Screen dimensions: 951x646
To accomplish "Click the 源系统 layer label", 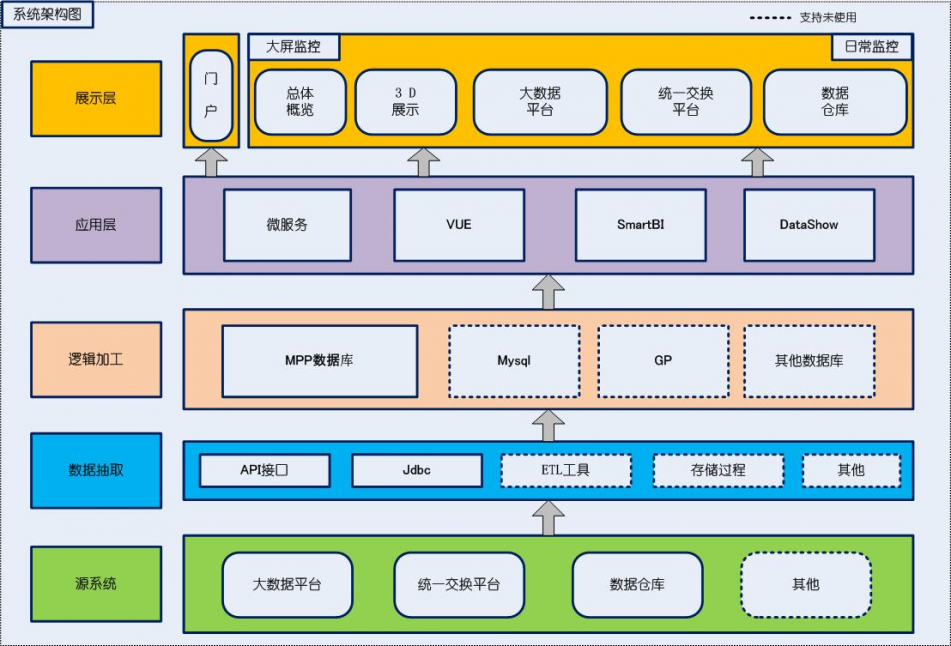I will [x=96, y=584].
